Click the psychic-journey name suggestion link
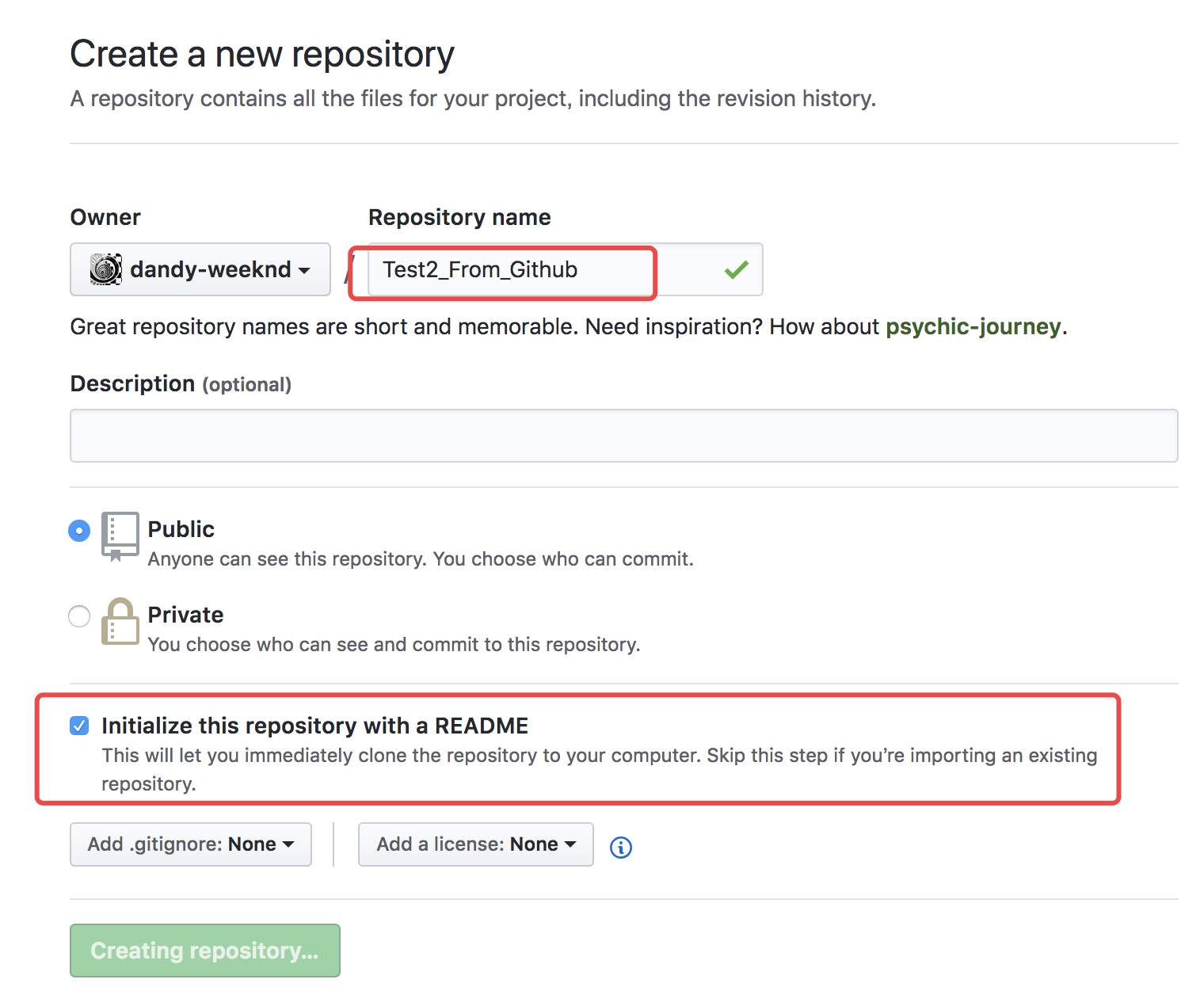The image size is (1204, 1006). tap(973, 326)
